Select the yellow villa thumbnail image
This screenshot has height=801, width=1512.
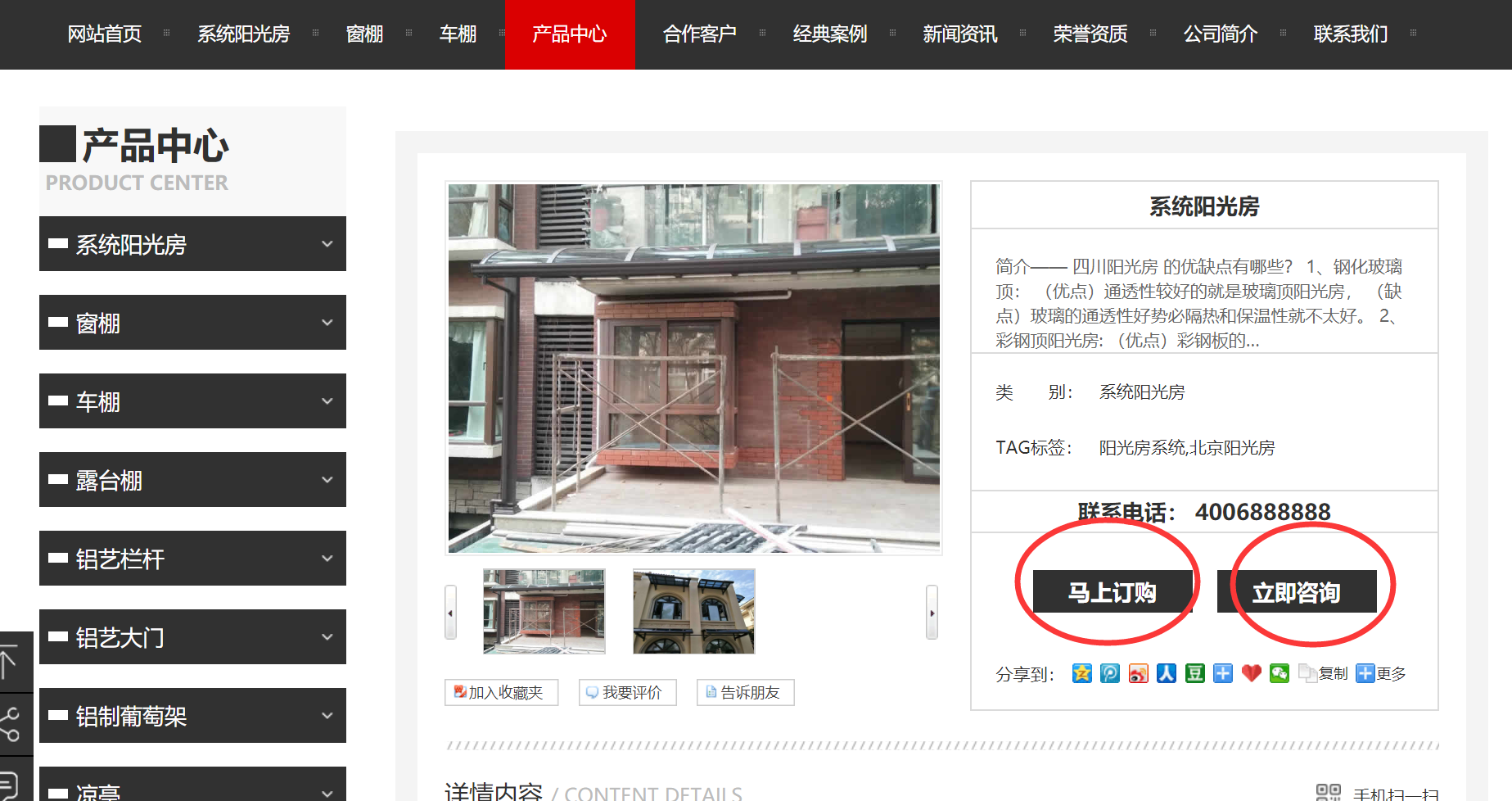point(693,611)
